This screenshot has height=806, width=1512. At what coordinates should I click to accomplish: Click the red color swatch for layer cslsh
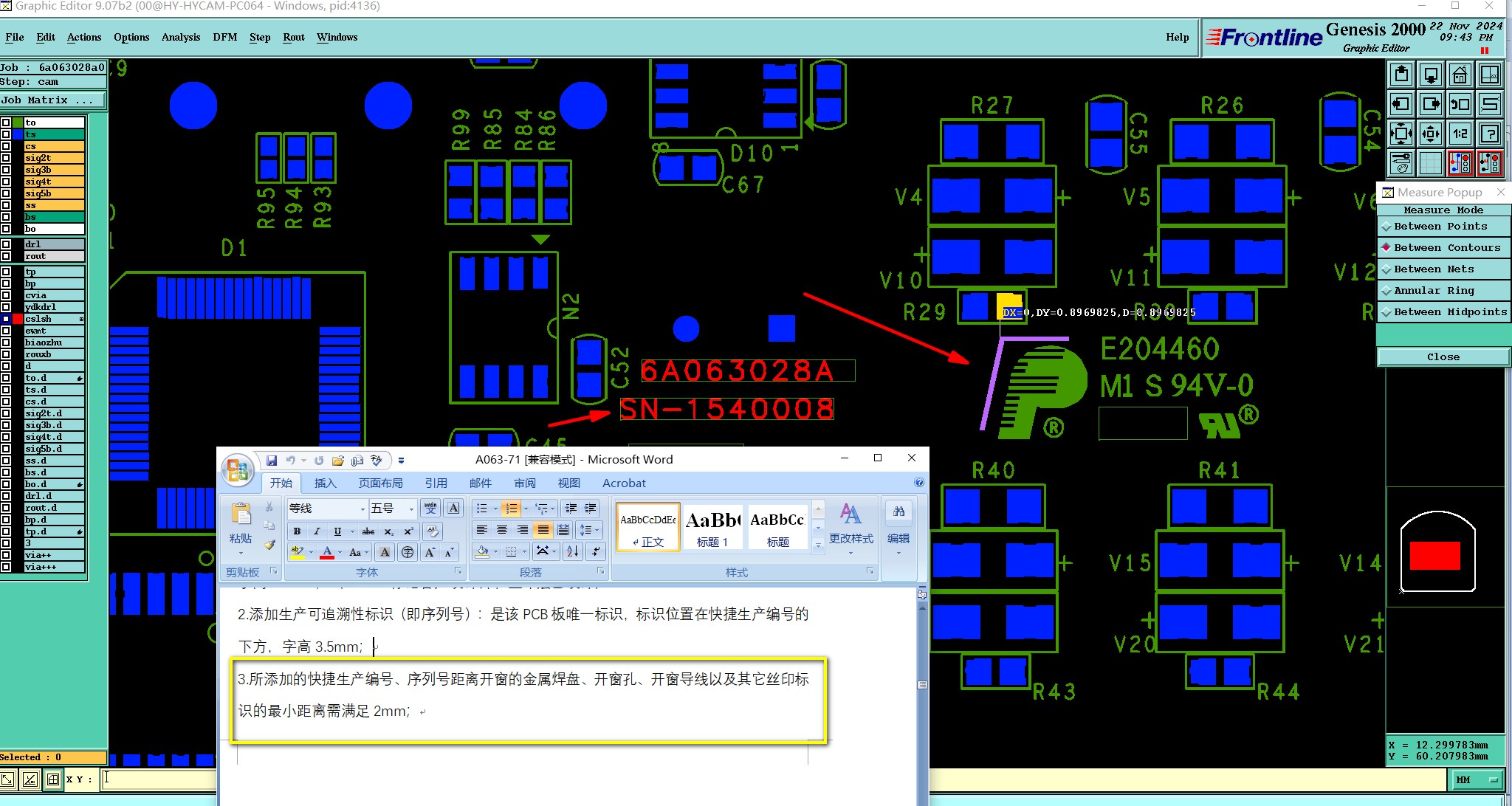(18, 319)
